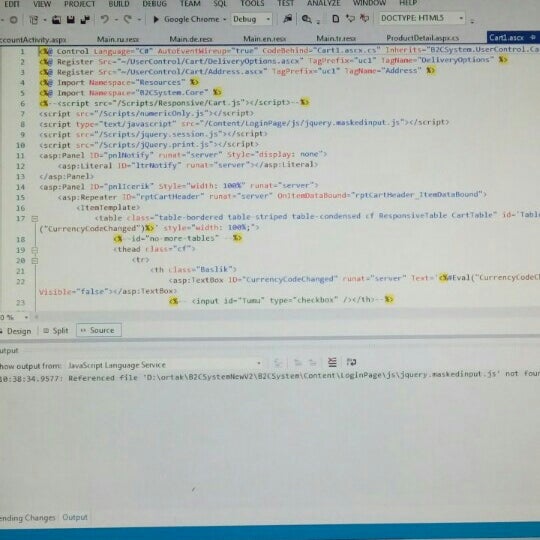This screenshot has height=540, width=540.
Task: Click the Uncomment Selection toolbar icon
Action: [364, 18]
